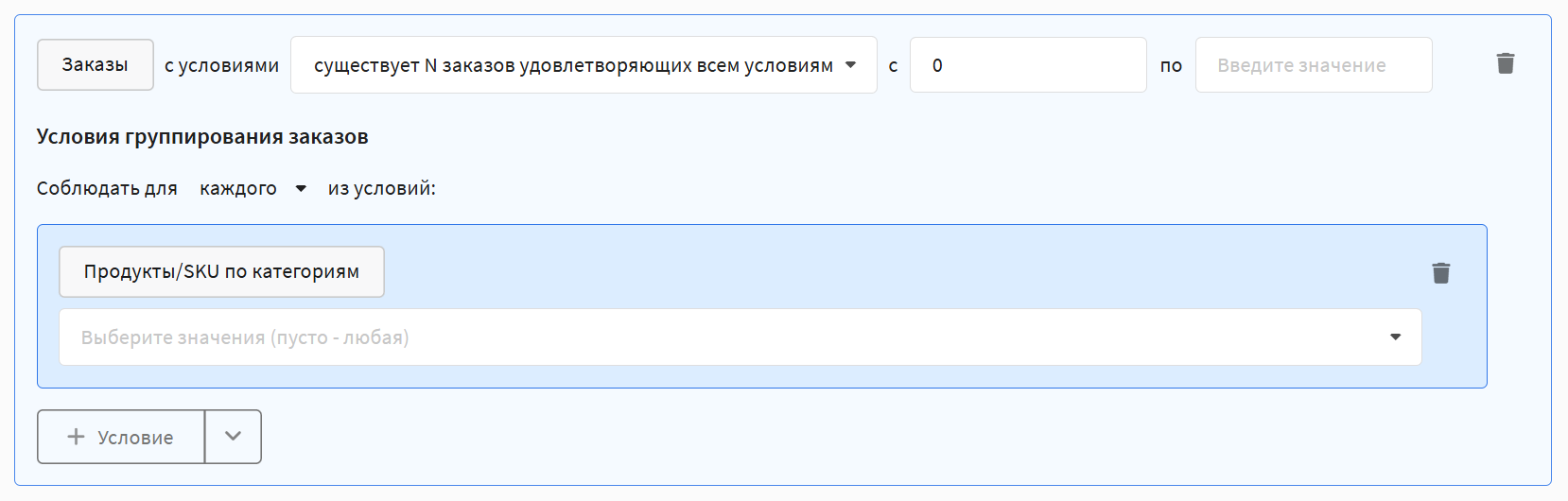This screenshot has height=501, width=1568.
Task: Click the 'Условия группирования заказов' heading
Action: [x=202, y=137]
